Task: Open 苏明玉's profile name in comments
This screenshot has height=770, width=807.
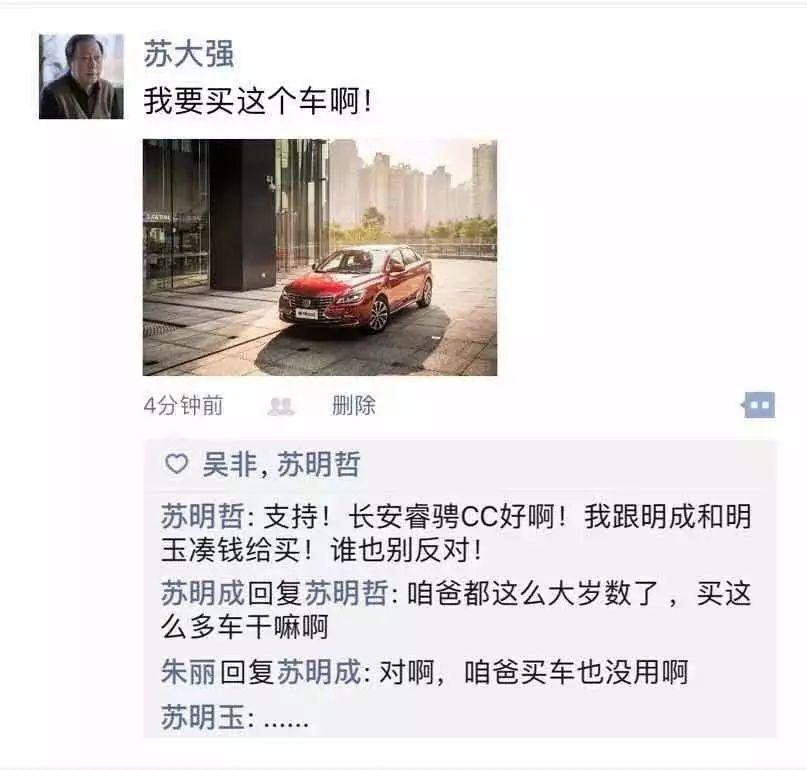Action: (x=202, y=716)
